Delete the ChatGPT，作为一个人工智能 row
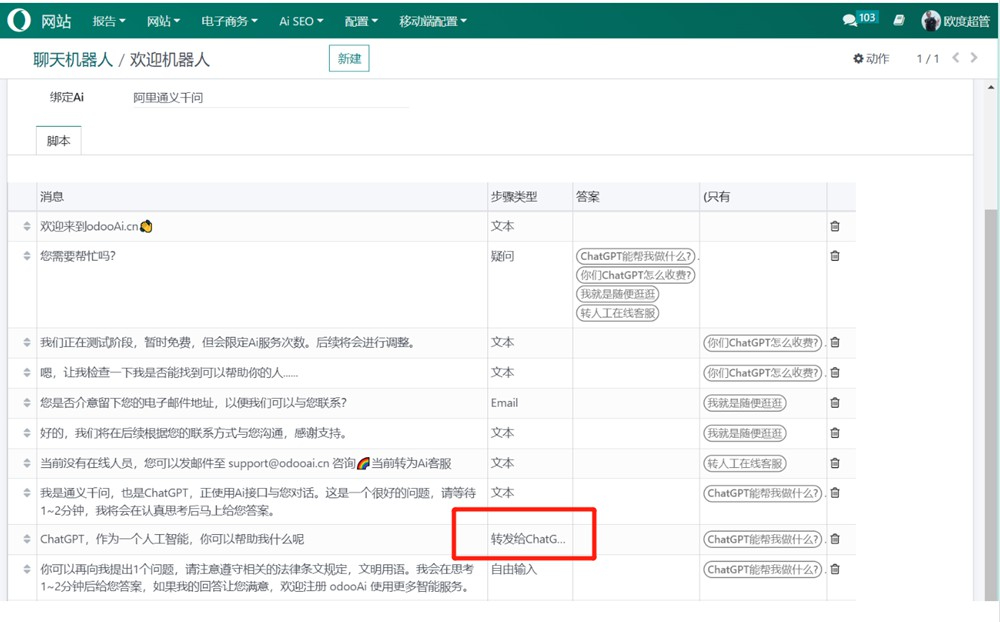This screenshot has height=622, width=1000. 835,539
